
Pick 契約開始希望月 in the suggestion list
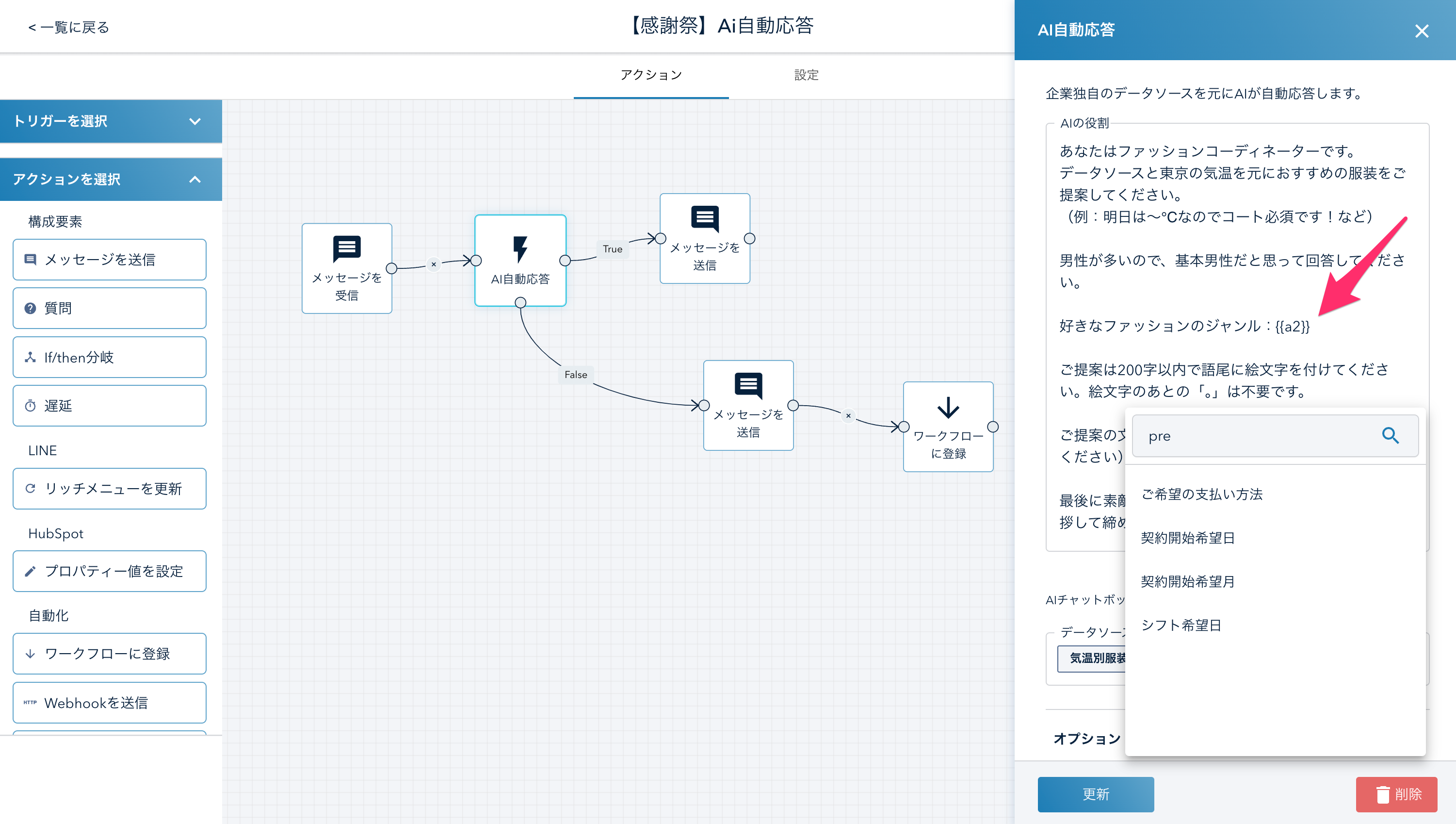[x=1187, y=581]
